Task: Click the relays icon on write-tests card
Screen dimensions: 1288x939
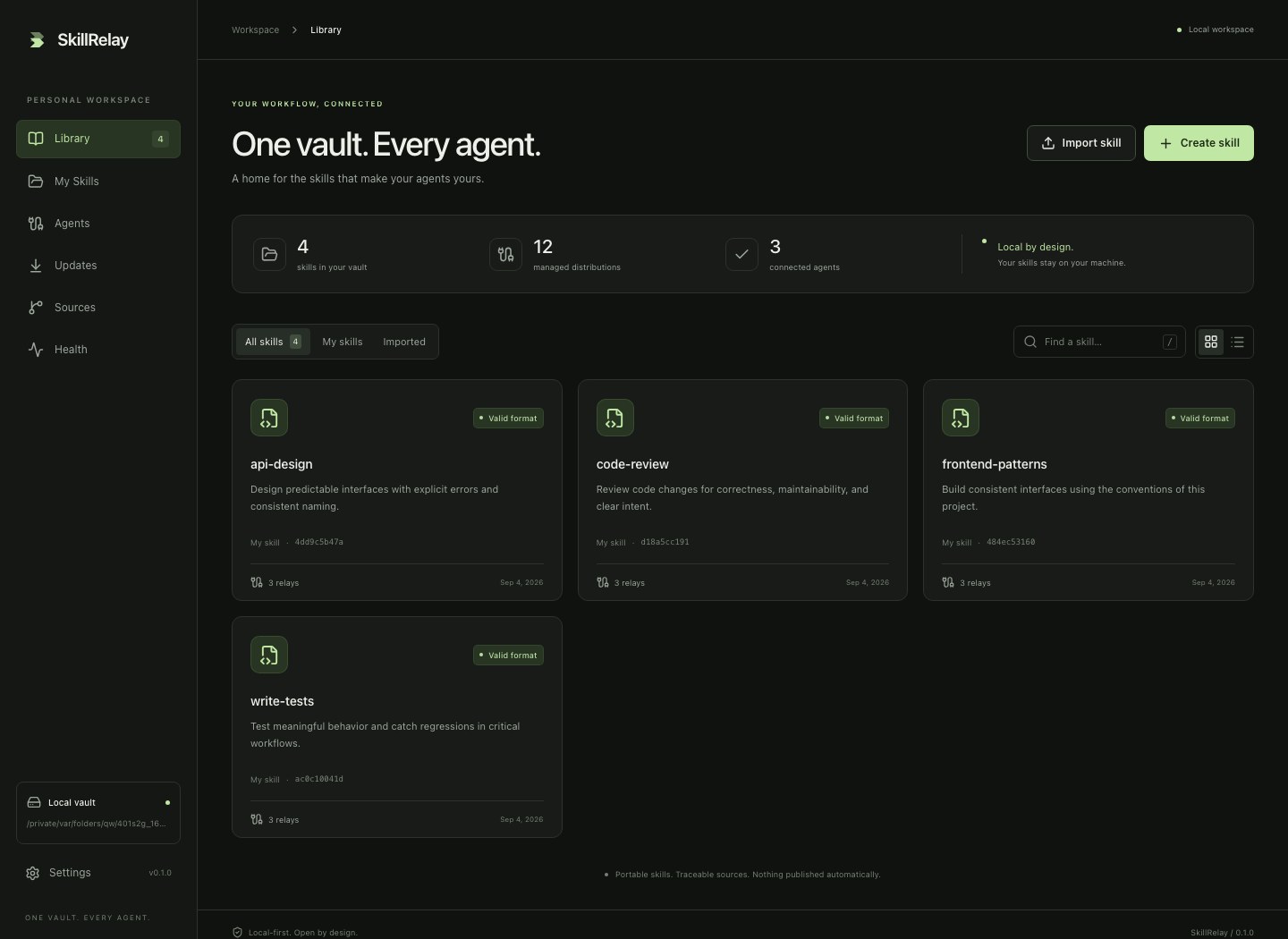Action: pyautogui.click(x=257, y=819)
